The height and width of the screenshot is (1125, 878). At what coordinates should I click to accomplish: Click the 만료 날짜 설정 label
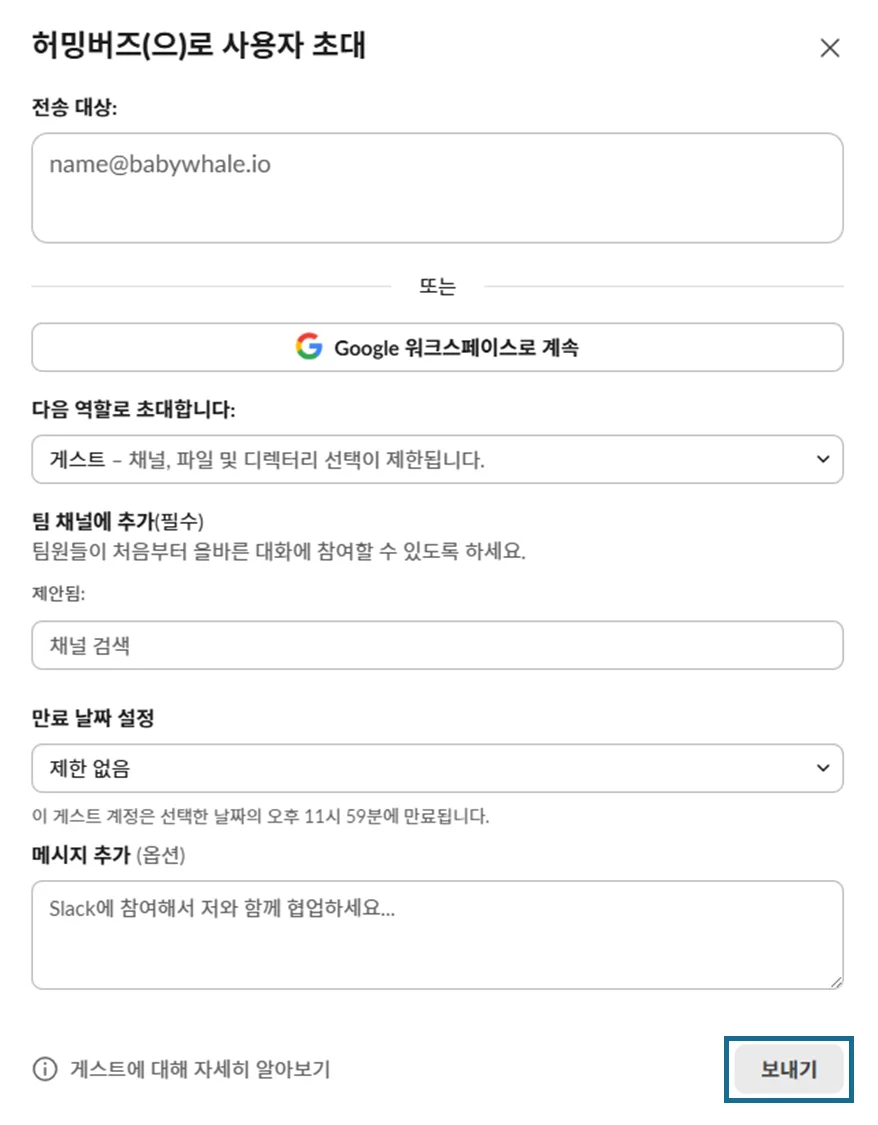click(x=93, y=718)
